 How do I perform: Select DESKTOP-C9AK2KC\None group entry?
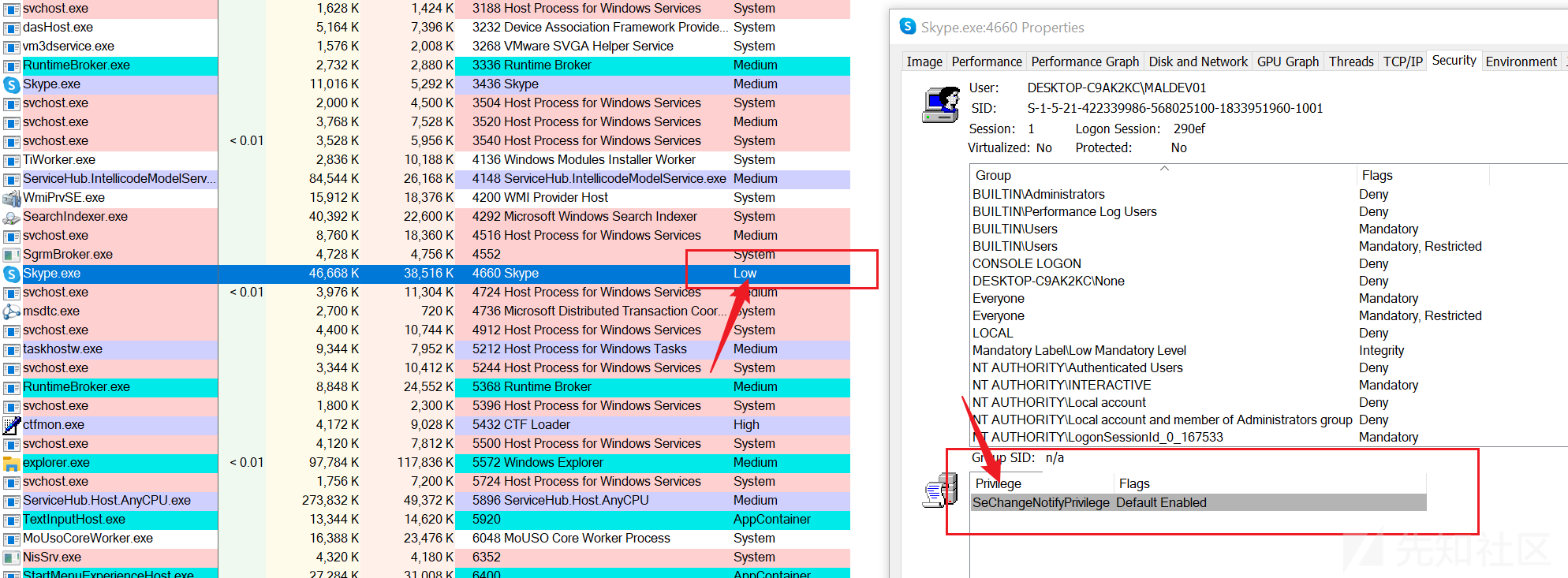tap(1048, 281)
